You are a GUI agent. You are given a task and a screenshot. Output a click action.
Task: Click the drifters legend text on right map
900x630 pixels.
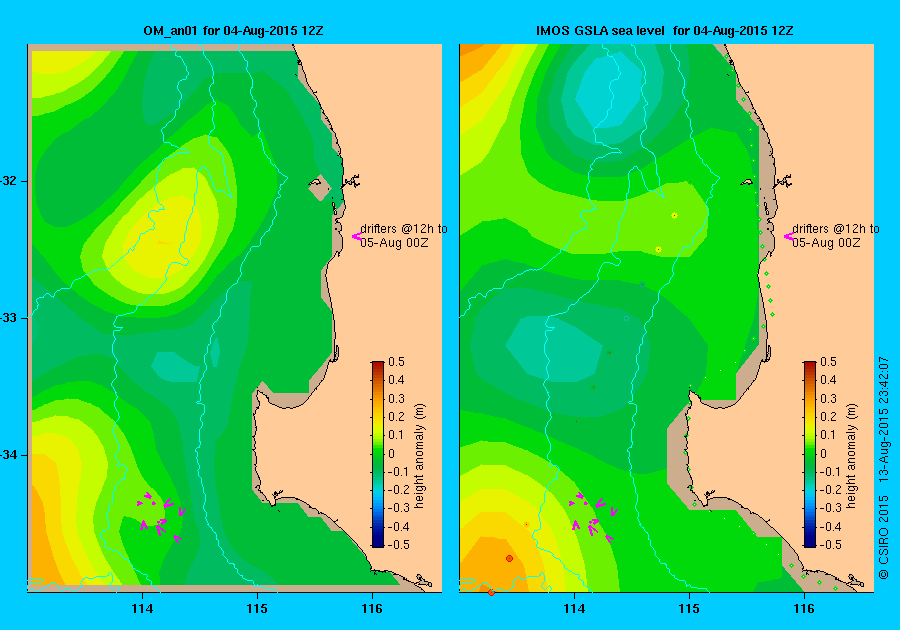point(836,235)
